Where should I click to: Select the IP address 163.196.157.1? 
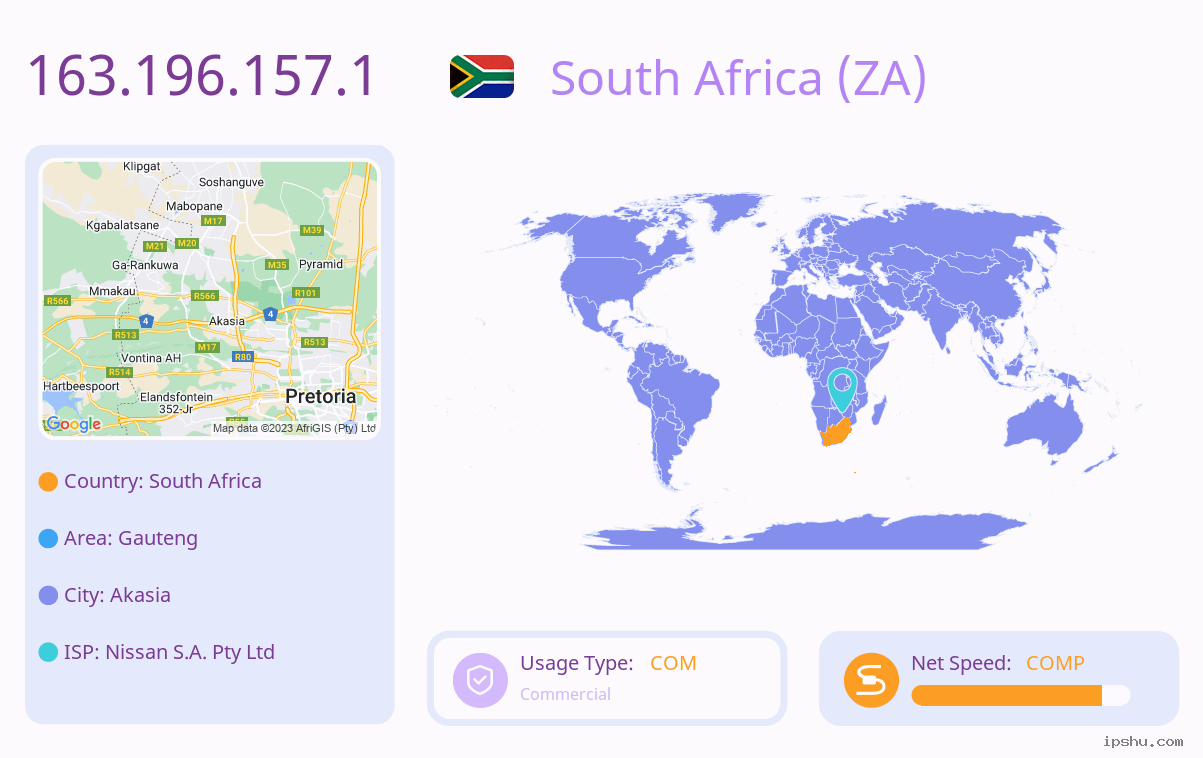click(201, 76)
